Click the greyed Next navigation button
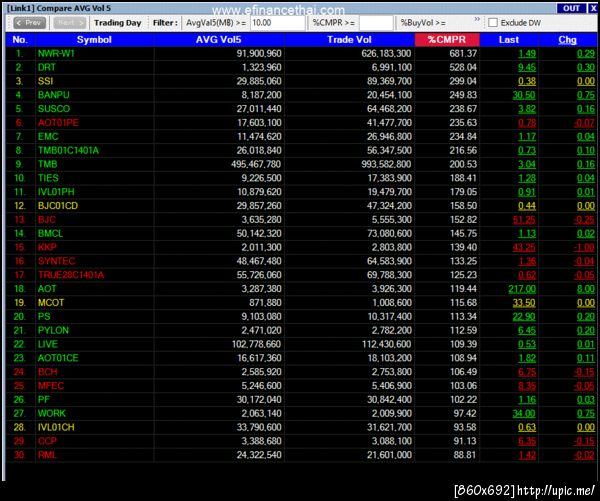The width and height of the screenshot is (600, 501). click(x=69, y=23)
